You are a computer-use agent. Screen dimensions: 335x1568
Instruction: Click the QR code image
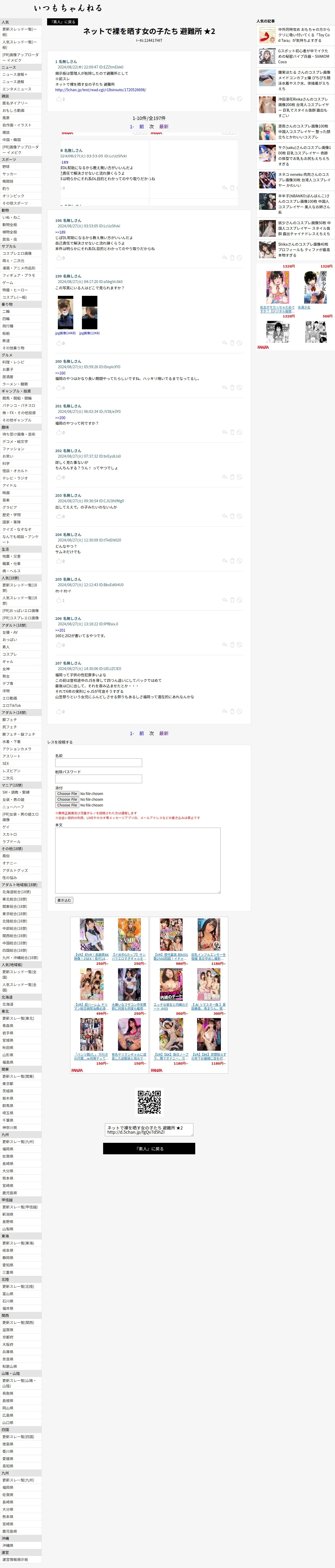pyautogui.click(x=149, y=1102)
